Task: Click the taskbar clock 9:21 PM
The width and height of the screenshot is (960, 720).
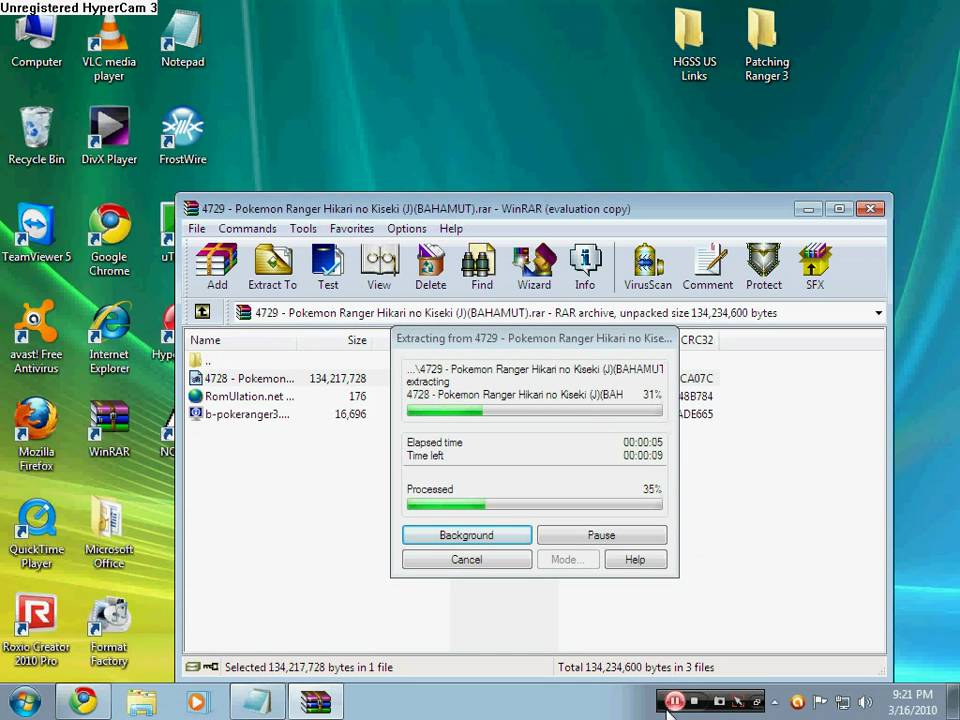Action: (912, 702)
